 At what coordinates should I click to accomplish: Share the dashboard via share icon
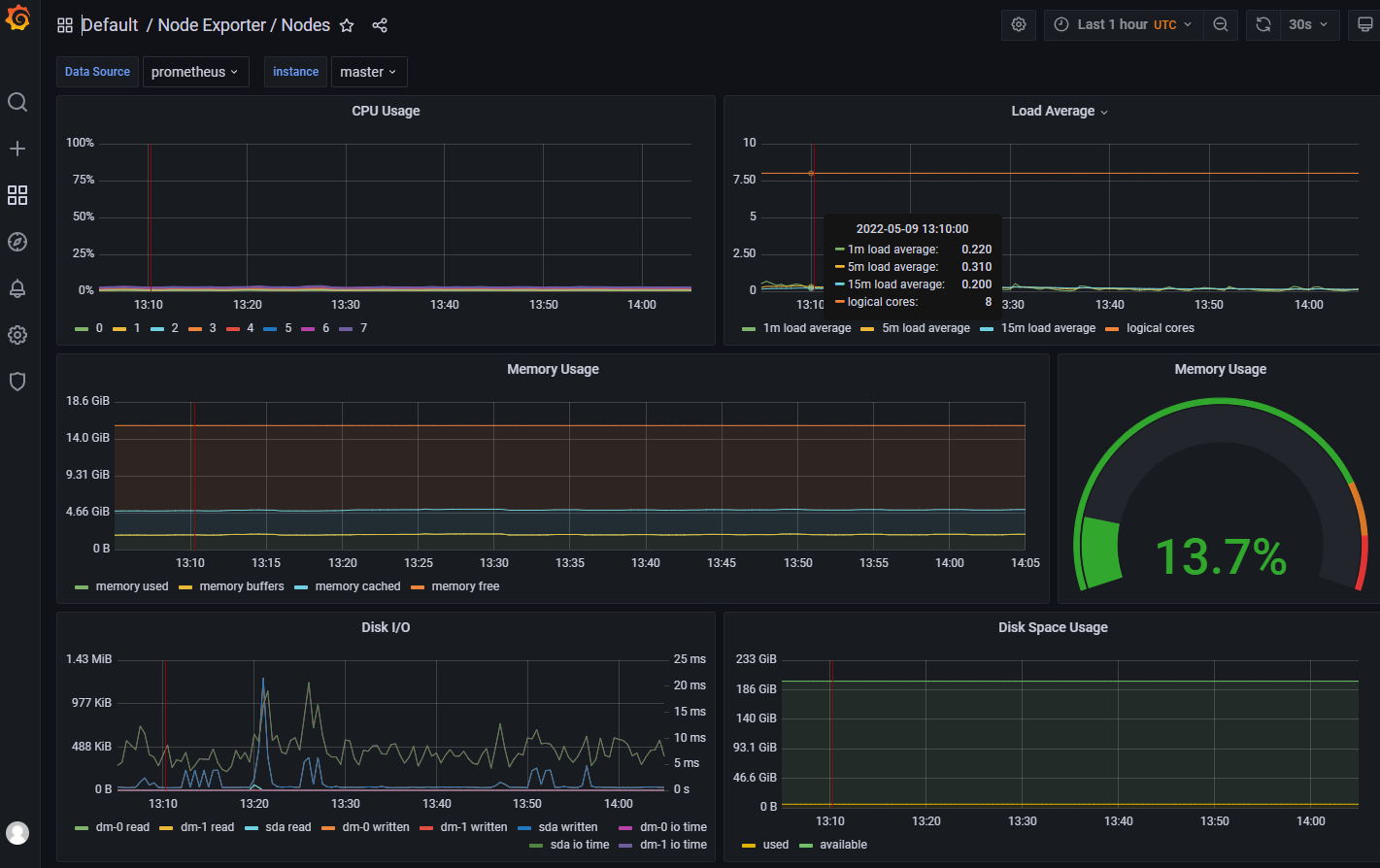380,25
